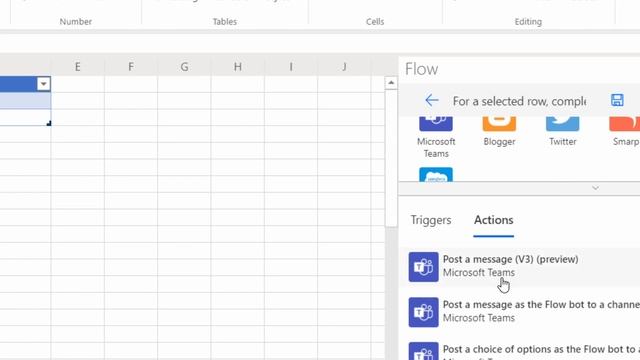Click the Flow pane title
This screenshot has width=640, height=360.
tap(421, 69)
